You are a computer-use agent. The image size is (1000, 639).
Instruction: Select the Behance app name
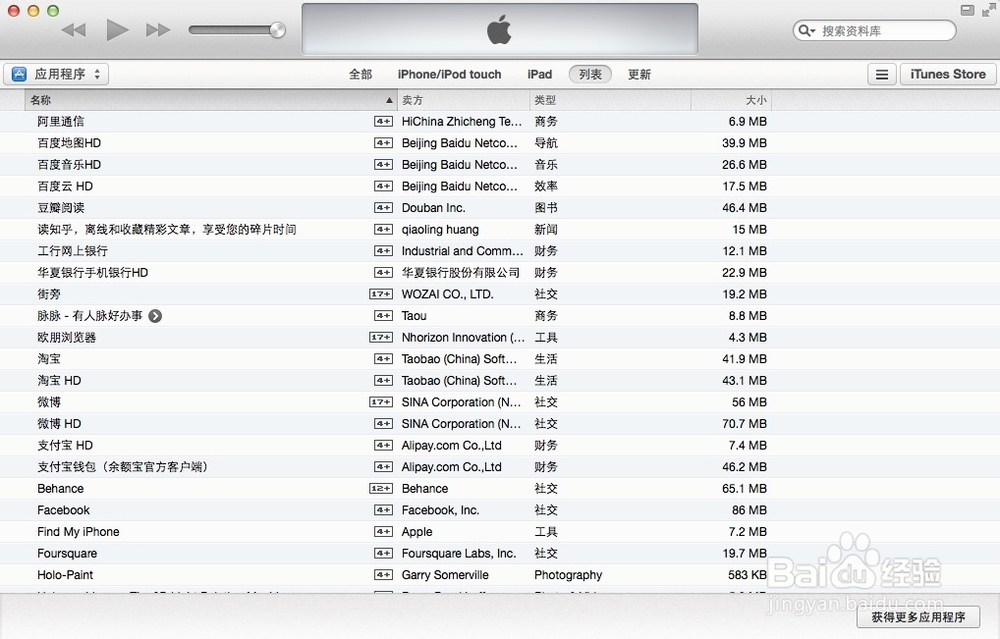point(61,488)
